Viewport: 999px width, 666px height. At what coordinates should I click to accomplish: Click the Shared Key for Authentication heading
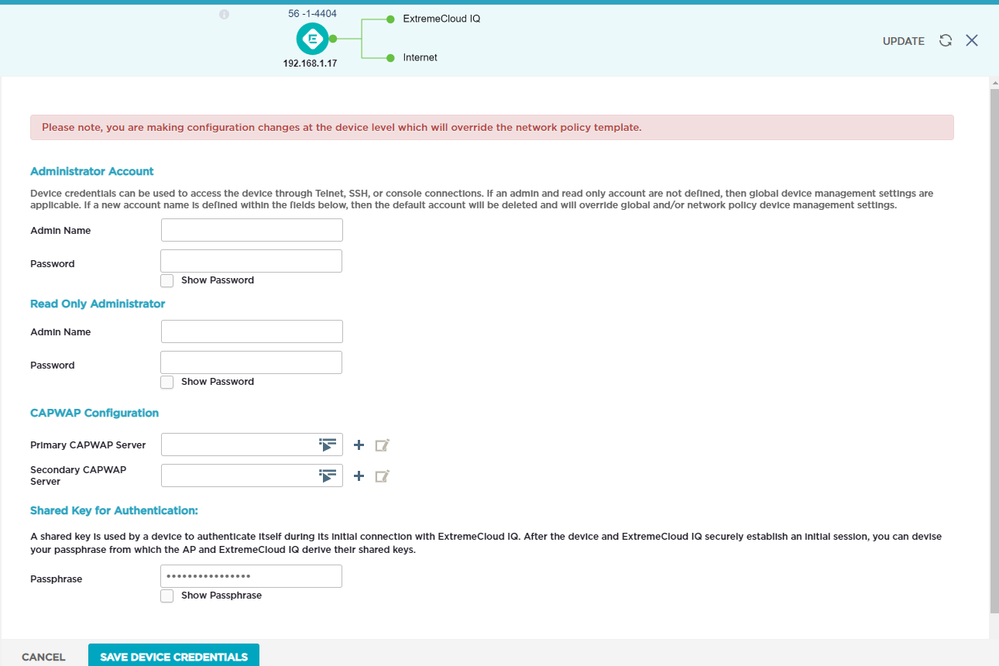[114, 510]
